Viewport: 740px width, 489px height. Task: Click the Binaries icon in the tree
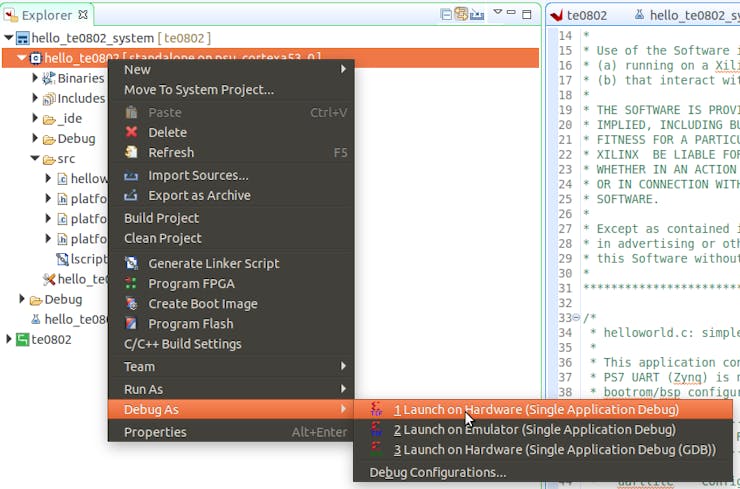(49, 78)
